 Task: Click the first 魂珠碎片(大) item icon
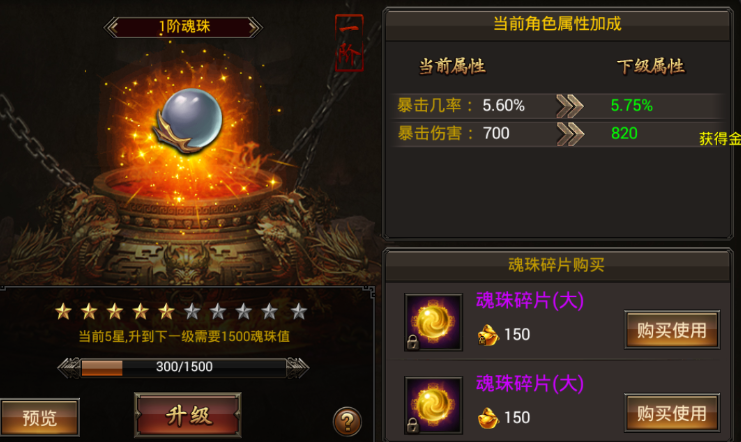433,322
